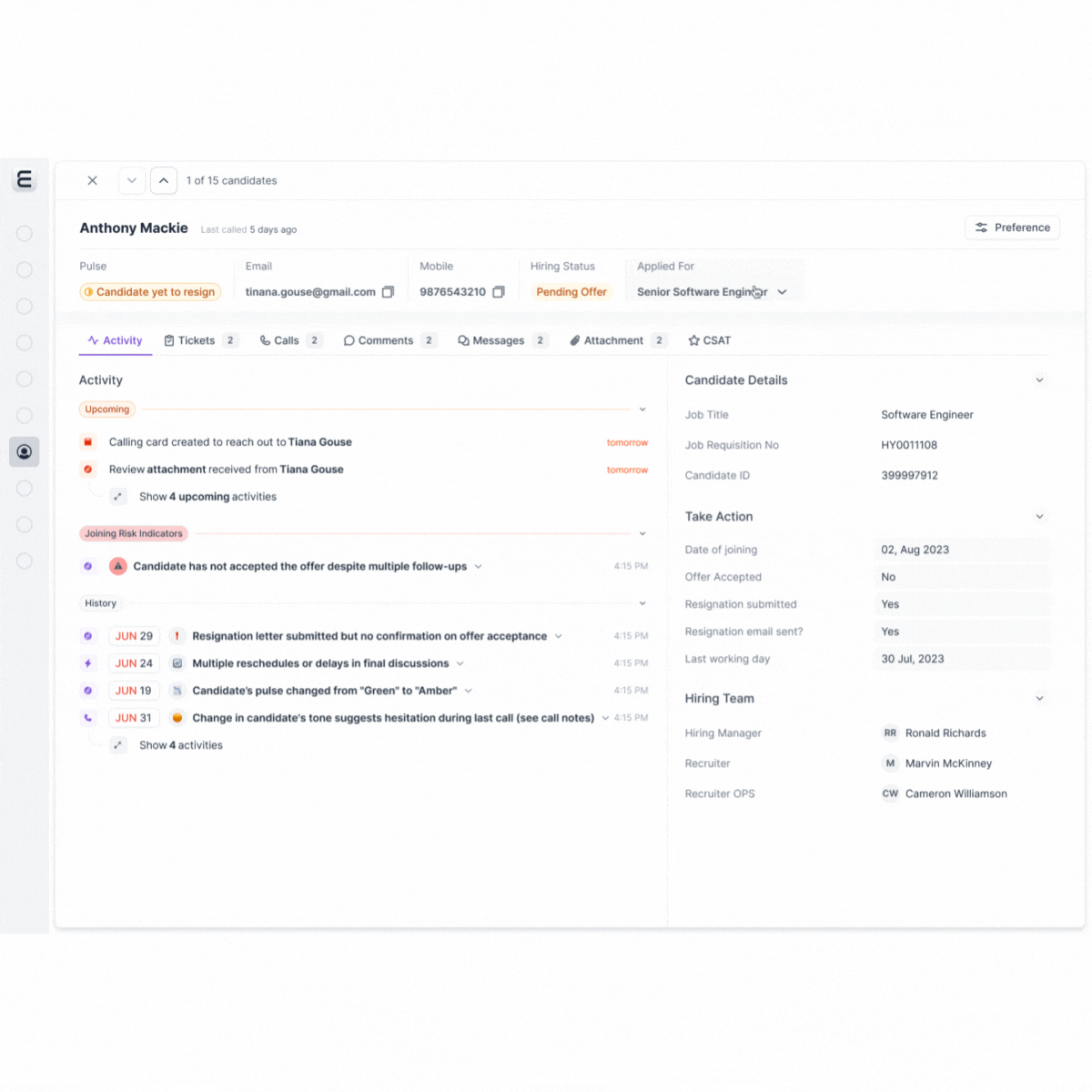Open the Applied For dropdown
Screen dimensions: 1092x1092
point(782,292)
